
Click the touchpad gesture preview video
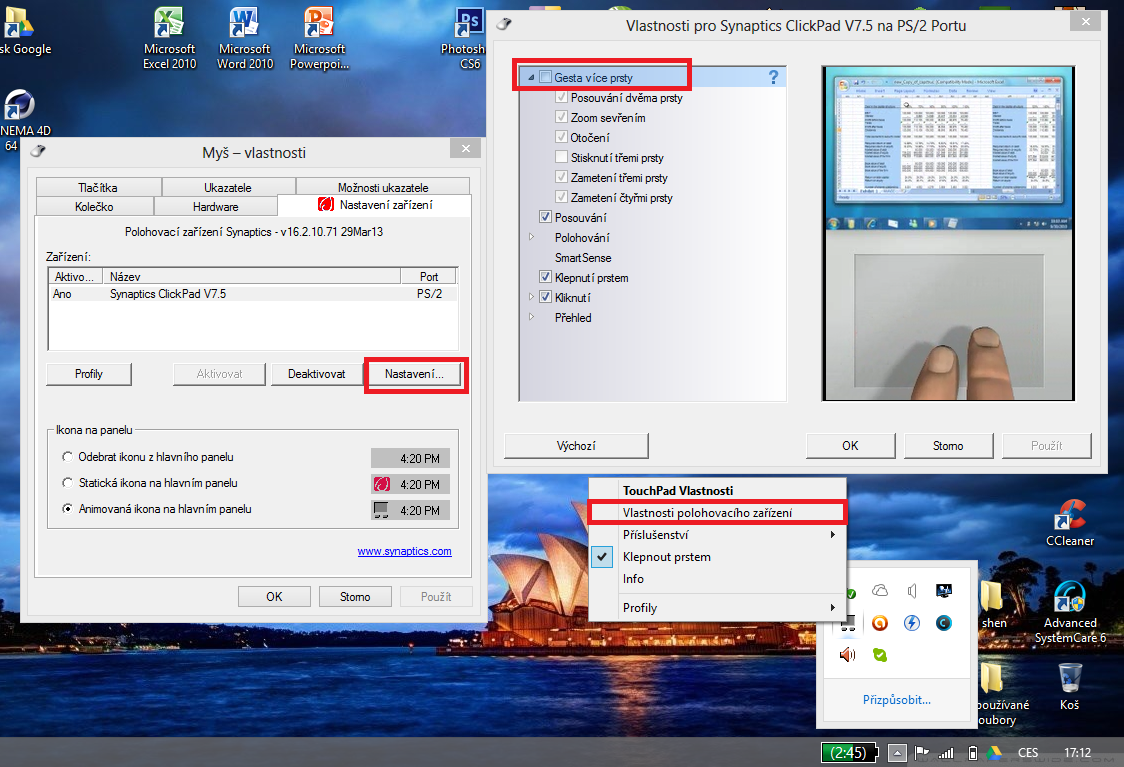point(948,233)
